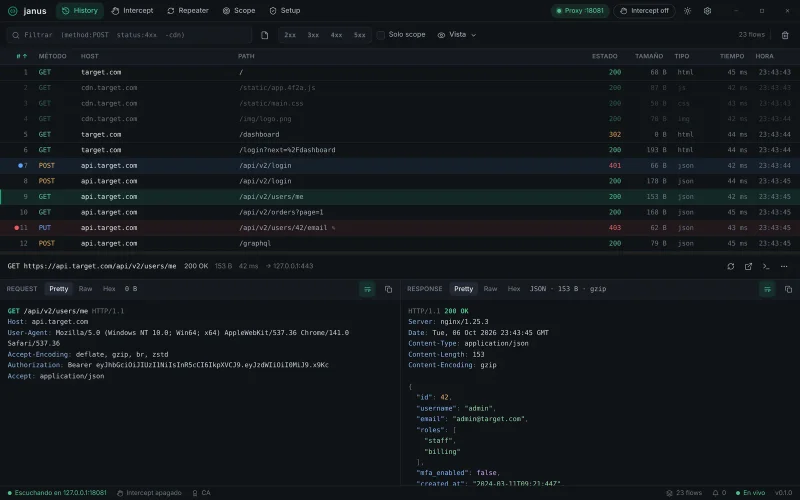Click Intercept apagado in status bar

click(149, 493)
